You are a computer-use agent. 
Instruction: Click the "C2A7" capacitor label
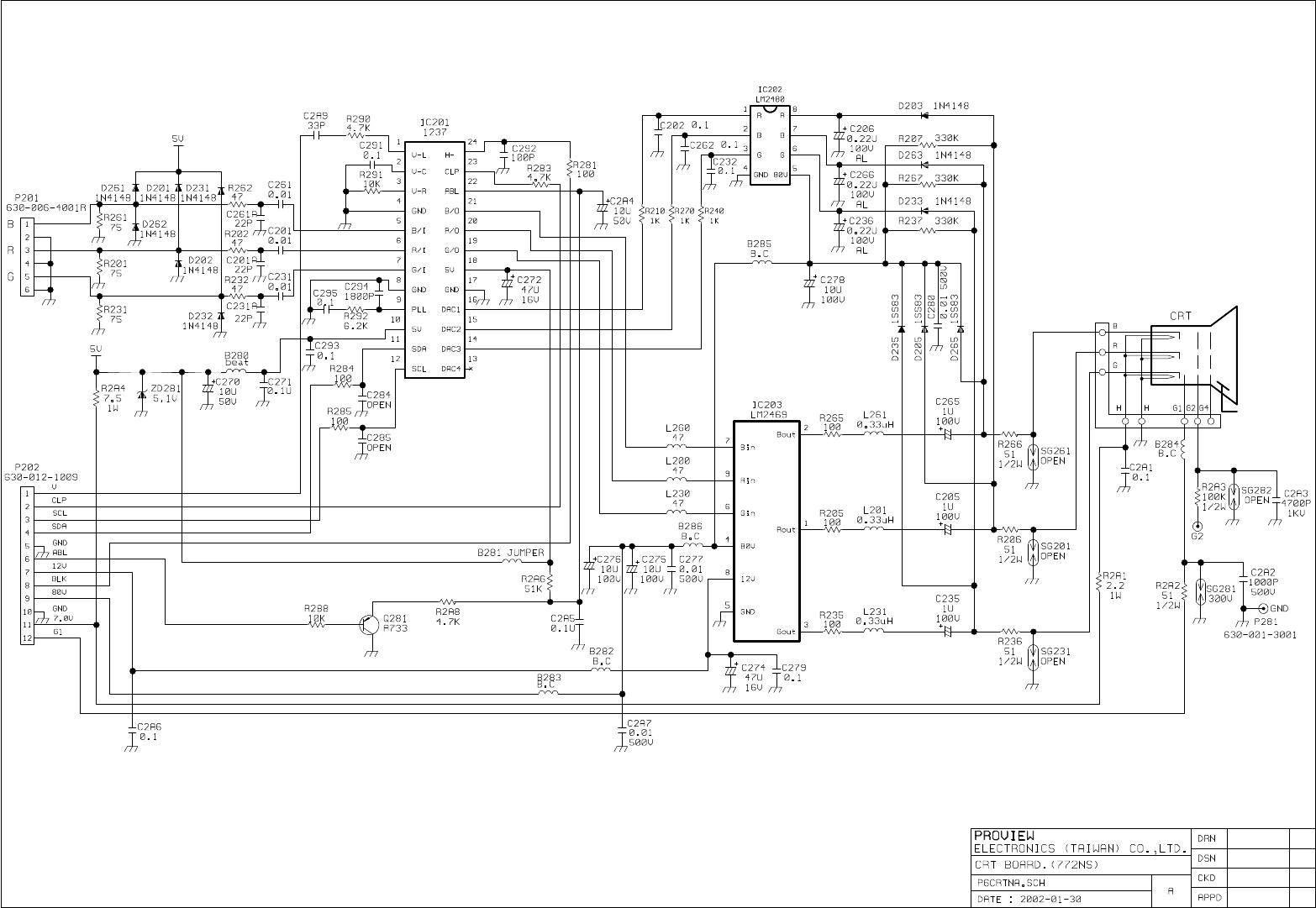pos(640,723)
